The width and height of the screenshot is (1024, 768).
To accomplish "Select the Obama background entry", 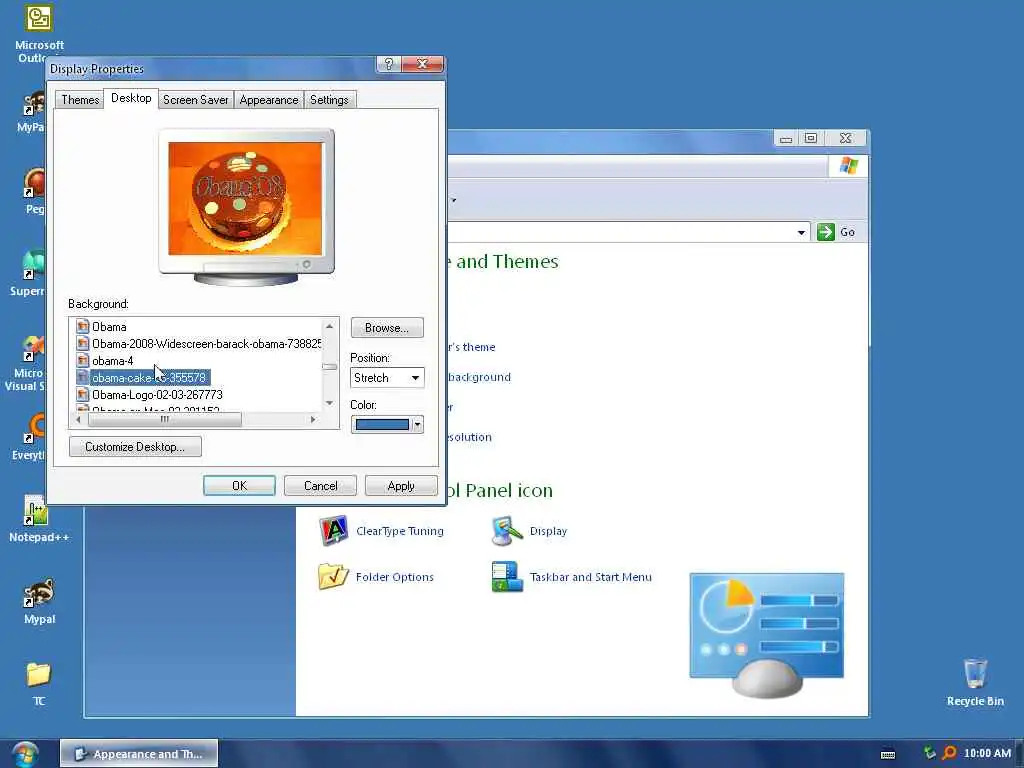I will click(x=101, y=327).
